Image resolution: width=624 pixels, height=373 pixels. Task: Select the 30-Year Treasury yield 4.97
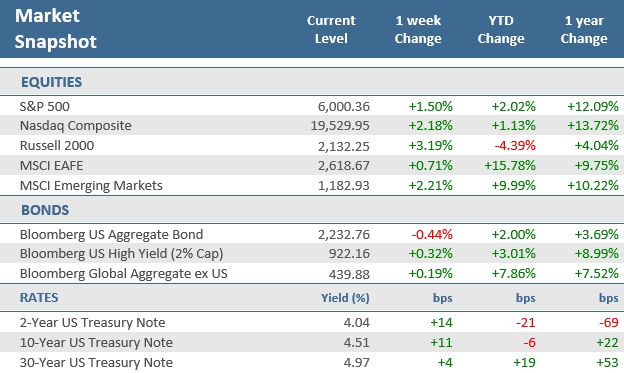(357, 363)
